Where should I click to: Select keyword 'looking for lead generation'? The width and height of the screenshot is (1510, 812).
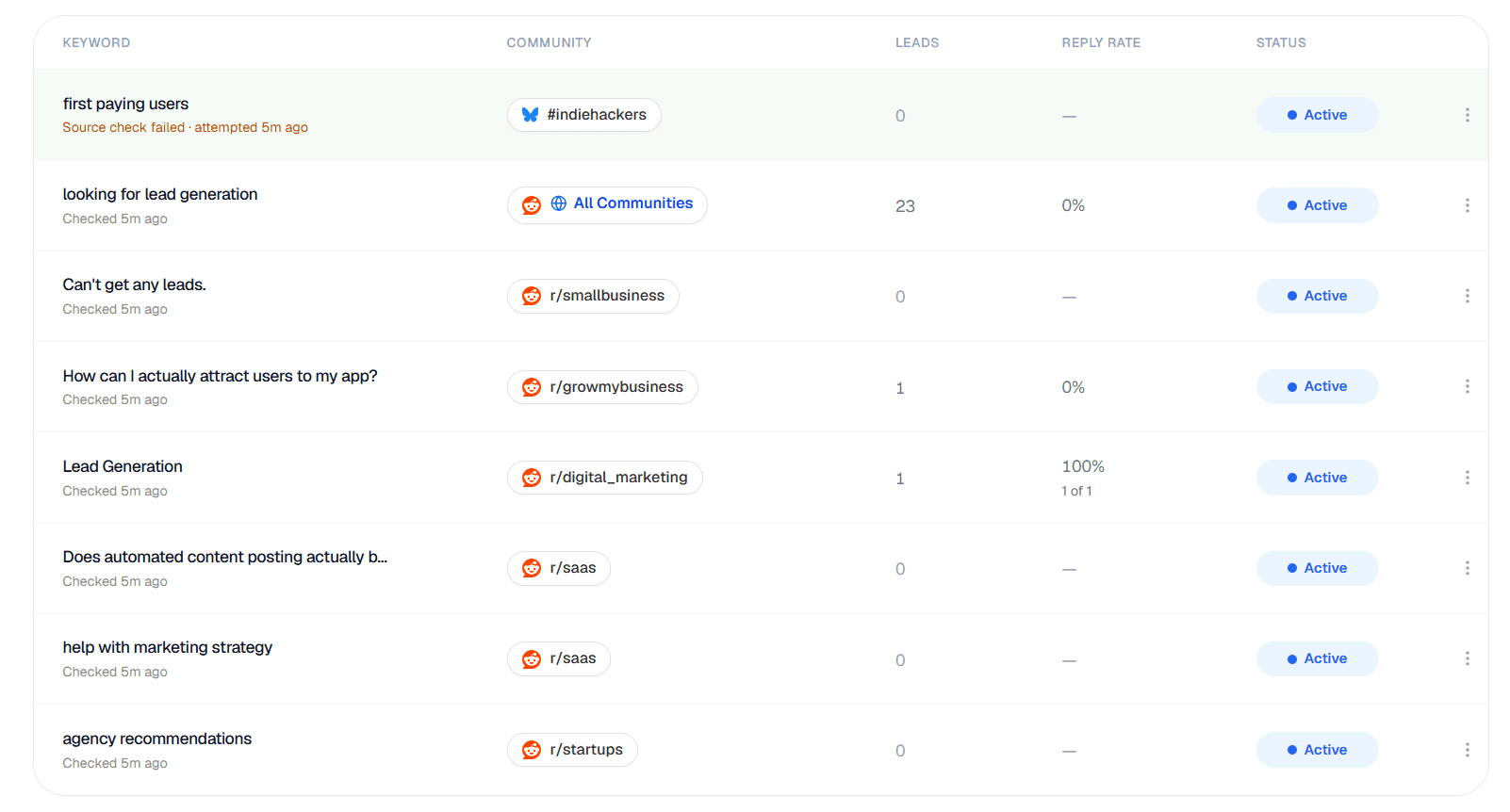pos(160,194)
